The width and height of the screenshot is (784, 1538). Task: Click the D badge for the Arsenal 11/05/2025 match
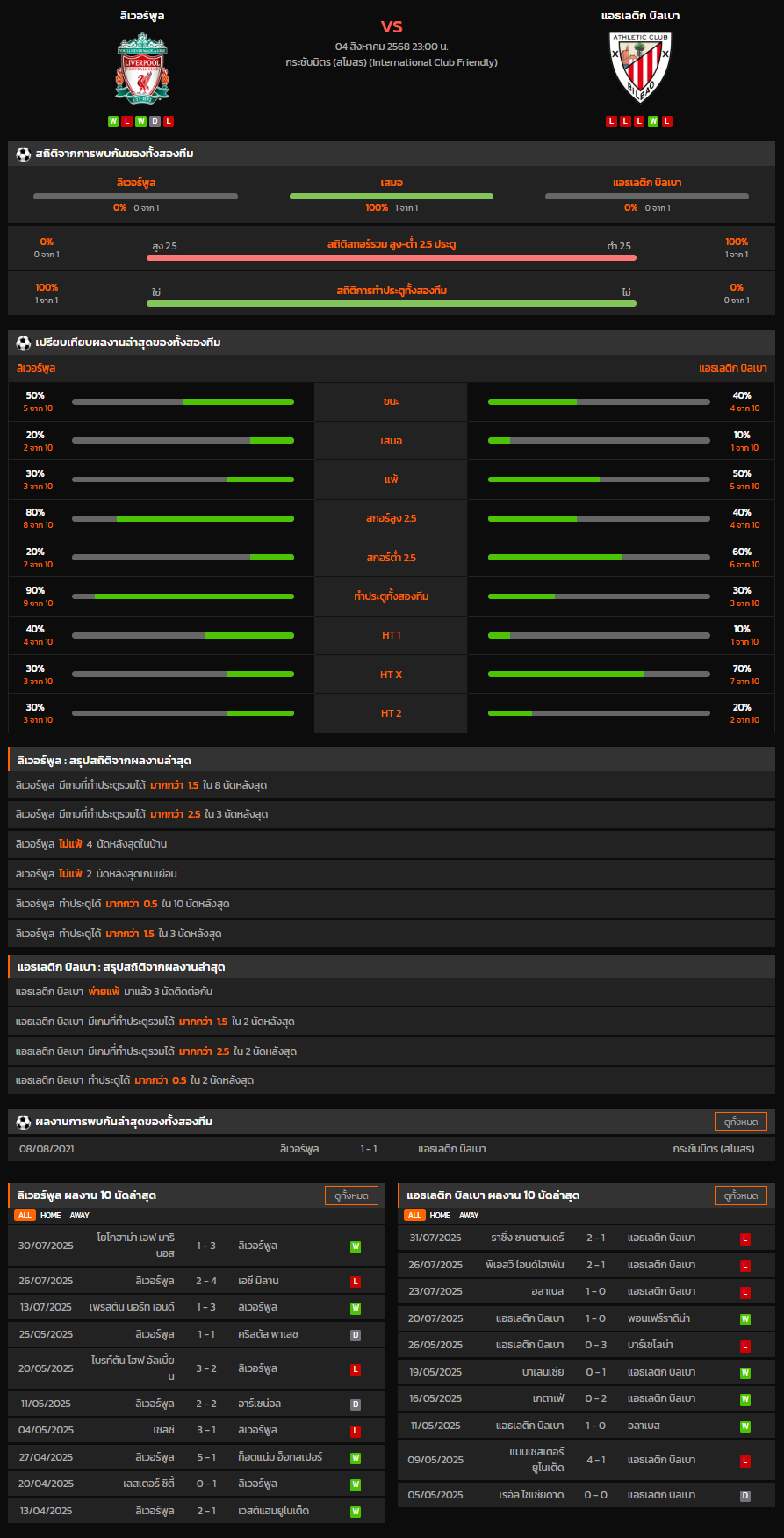(x=356, y=1404)
